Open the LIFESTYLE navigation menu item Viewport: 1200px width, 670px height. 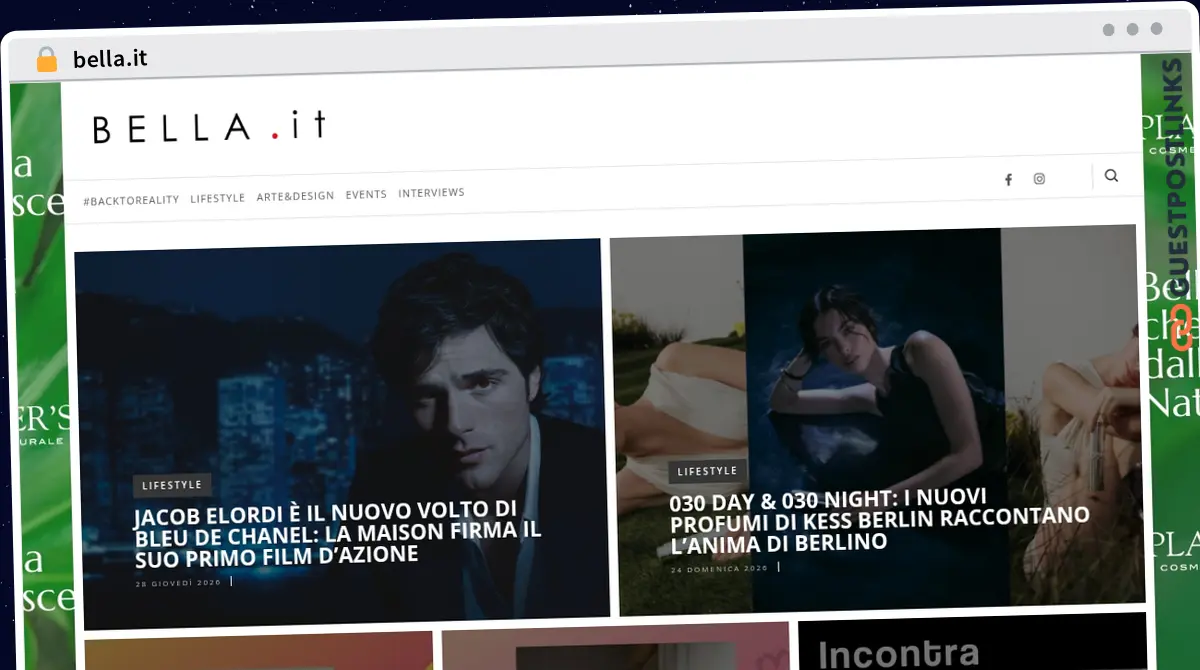click(217, 198)
